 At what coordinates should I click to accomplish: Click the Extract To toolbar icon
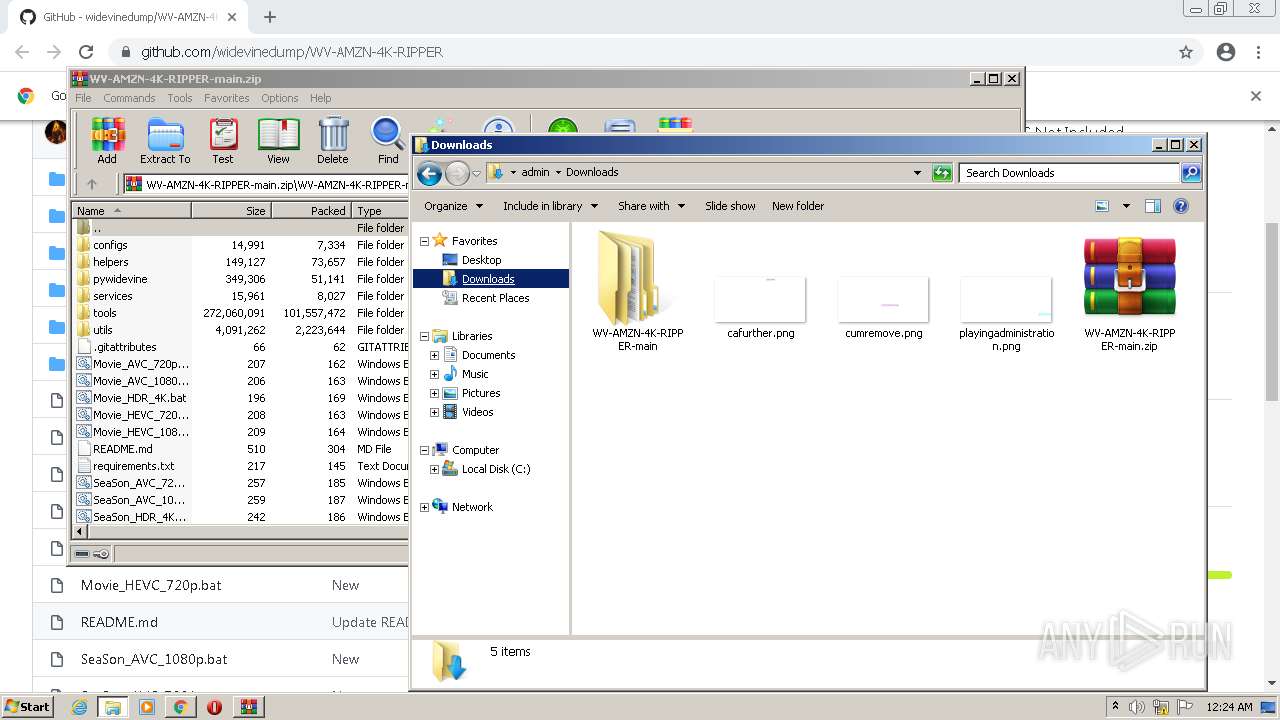tap(165, 141)
